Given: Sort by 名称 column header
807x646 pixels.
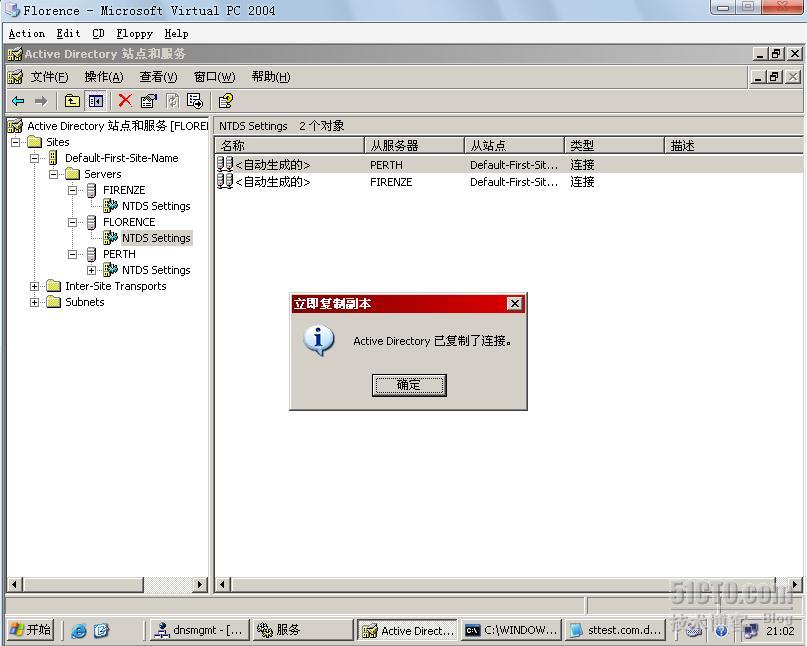Looking at the screenshot, I should point(289,146).
